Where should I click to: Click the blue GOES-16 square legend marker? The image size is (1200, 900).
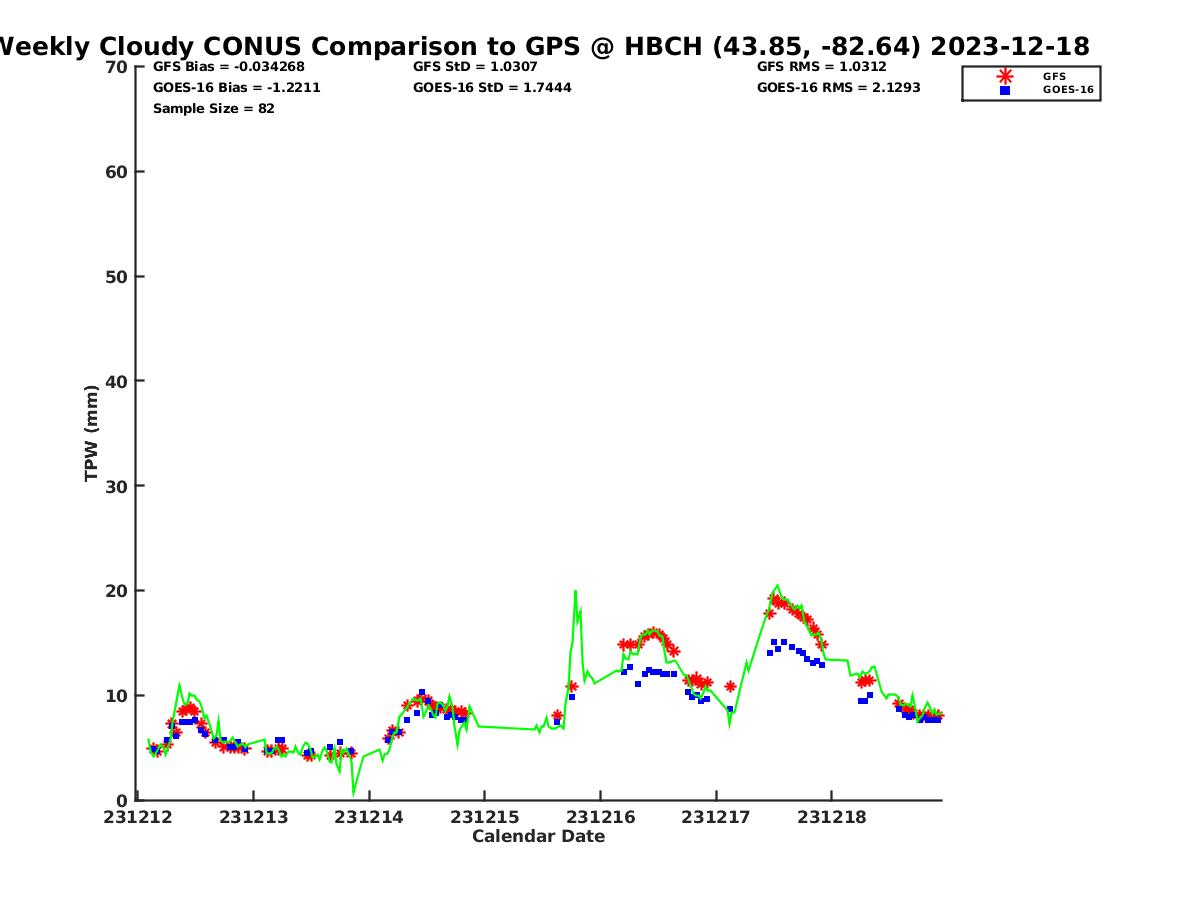1005,90
